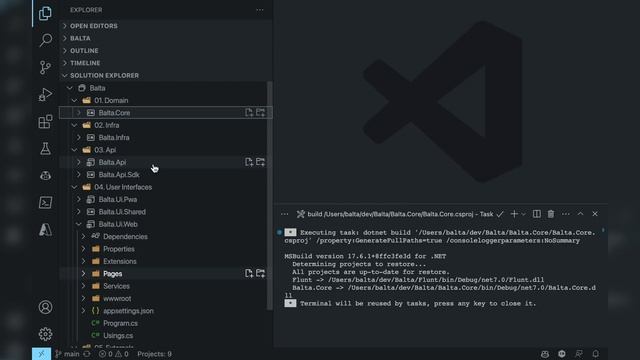The height and width of the screenshot is (360, 640).
Task: Open the terminal icon in activity bar
Action: [45, 202]
